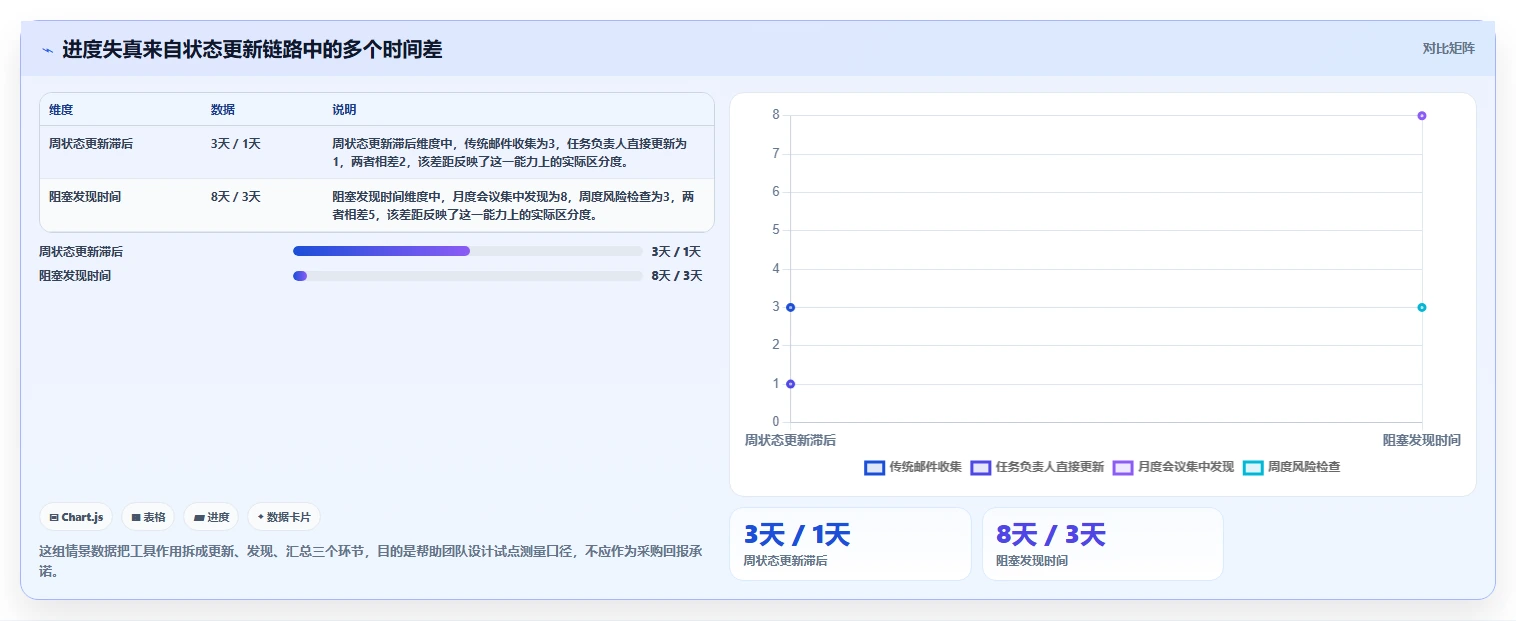Open the 8天 / 3天 data card
Image resolution: width=1516 pixels, height=621 pixels.
[x=1103, y=544]
